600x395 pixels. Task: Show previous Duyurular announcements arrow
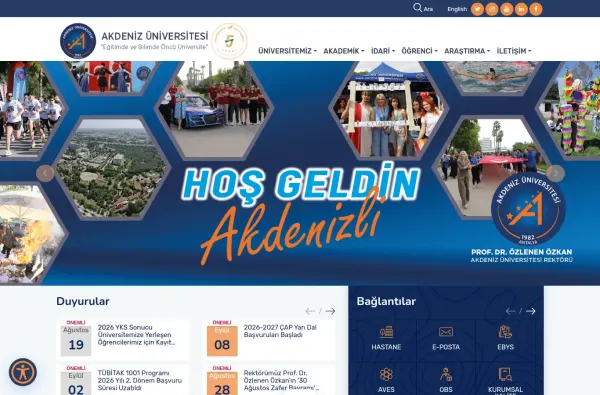[x=310, y=311]
